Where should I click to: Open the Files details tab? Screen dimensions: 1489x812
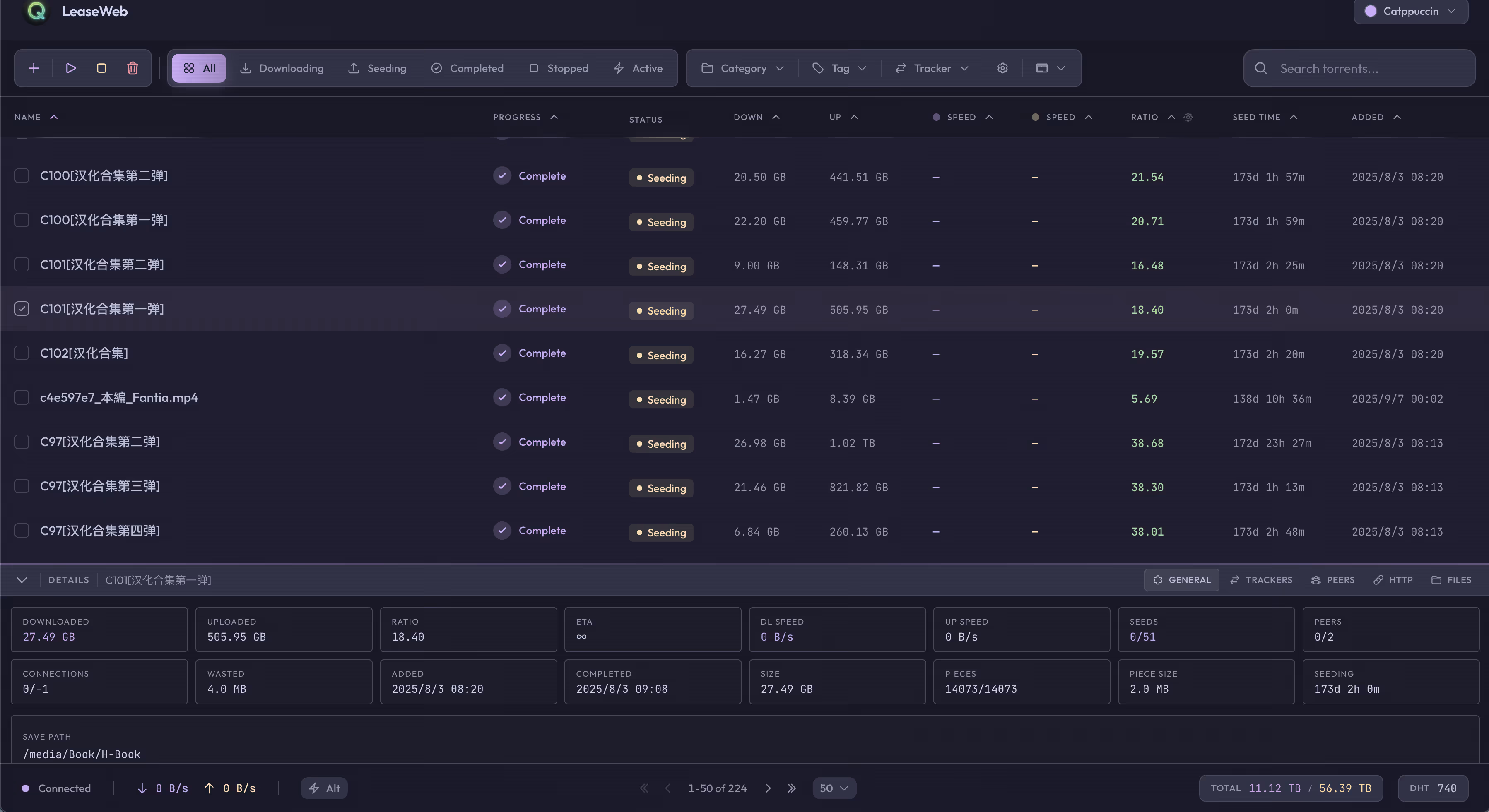1451,580
